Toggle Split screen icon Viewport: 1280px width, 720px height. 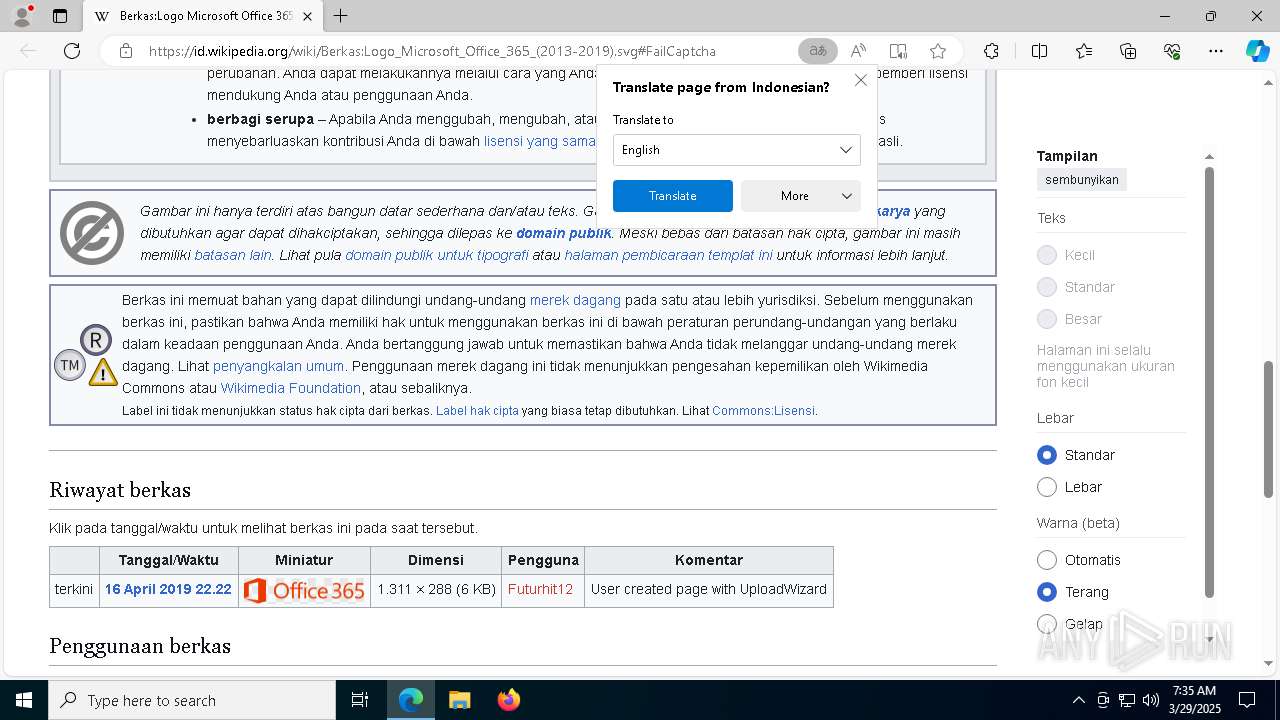click(1039, 51)
